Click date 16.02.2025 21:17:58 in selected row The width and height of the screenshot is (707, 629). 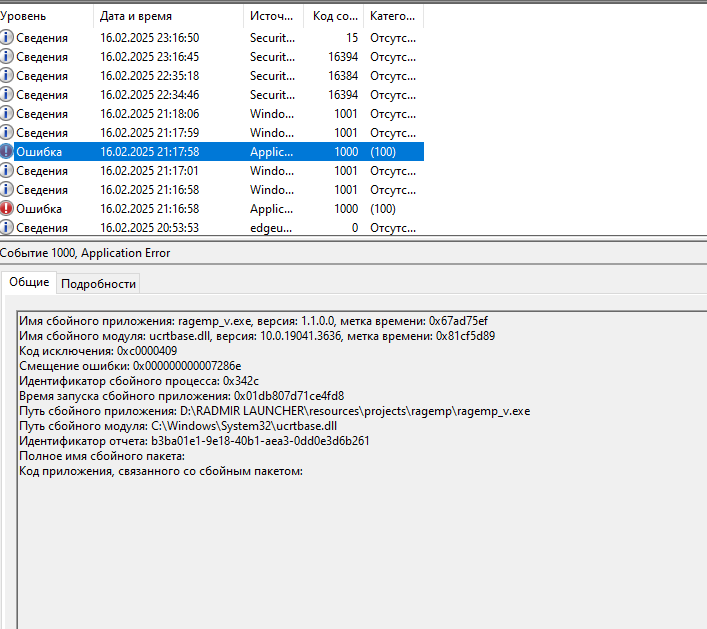point(149,152)
